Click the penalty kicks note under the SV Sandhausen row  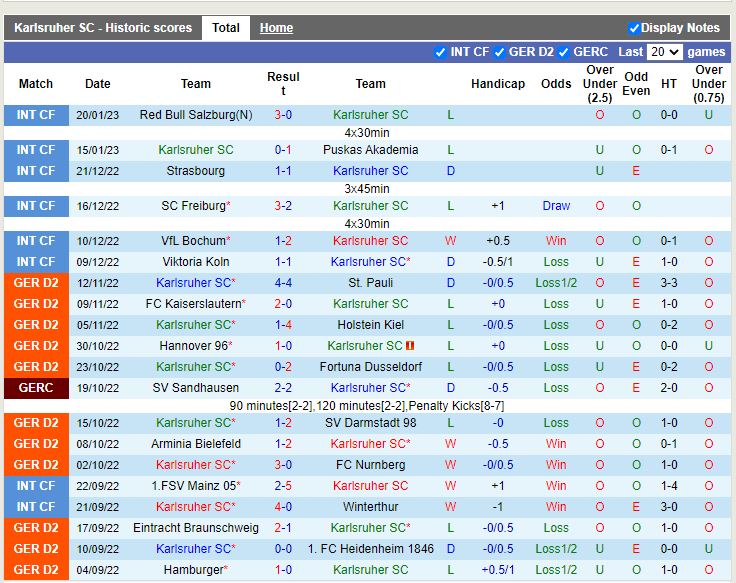pyautogui.click(x=367, y=406)
